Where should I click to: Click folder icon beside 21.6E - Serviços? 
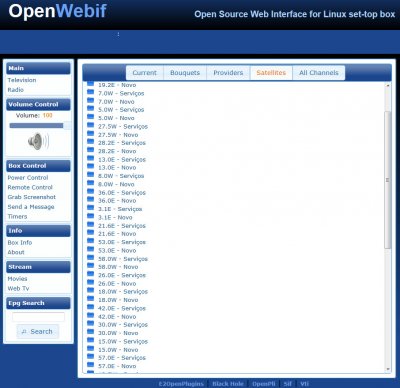pyautogui.click(x=90, y=224)
